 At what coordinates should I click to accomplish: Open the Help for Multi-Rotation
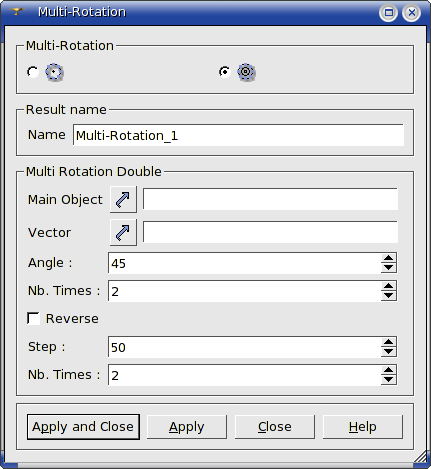tap(363, 427)
